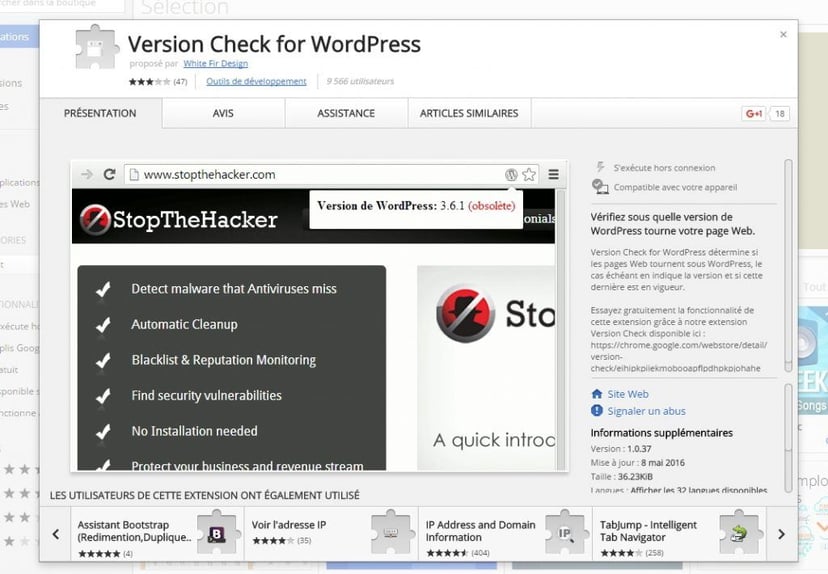Show previous related extensions
Viewport: 828px width, 574px height.
(55, 534)
